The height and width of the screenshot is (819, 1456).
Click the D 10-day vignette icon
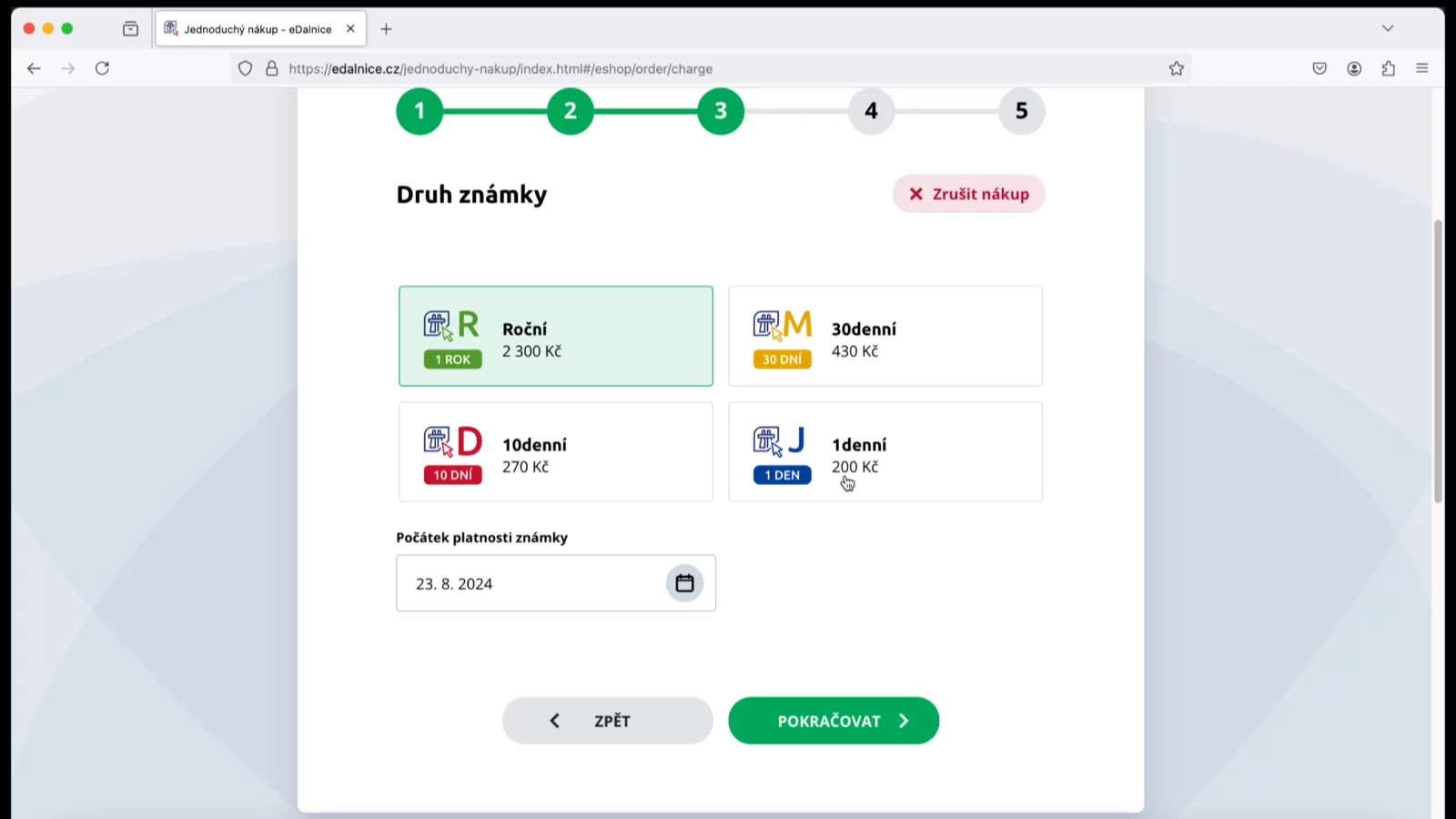coord(452,441)
